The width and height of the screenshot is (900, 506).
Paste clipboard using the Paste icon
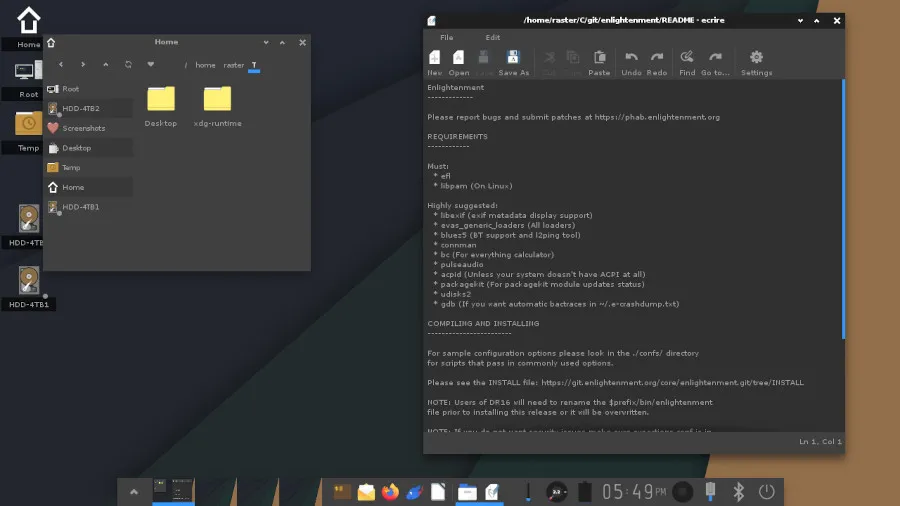point(599,59)
